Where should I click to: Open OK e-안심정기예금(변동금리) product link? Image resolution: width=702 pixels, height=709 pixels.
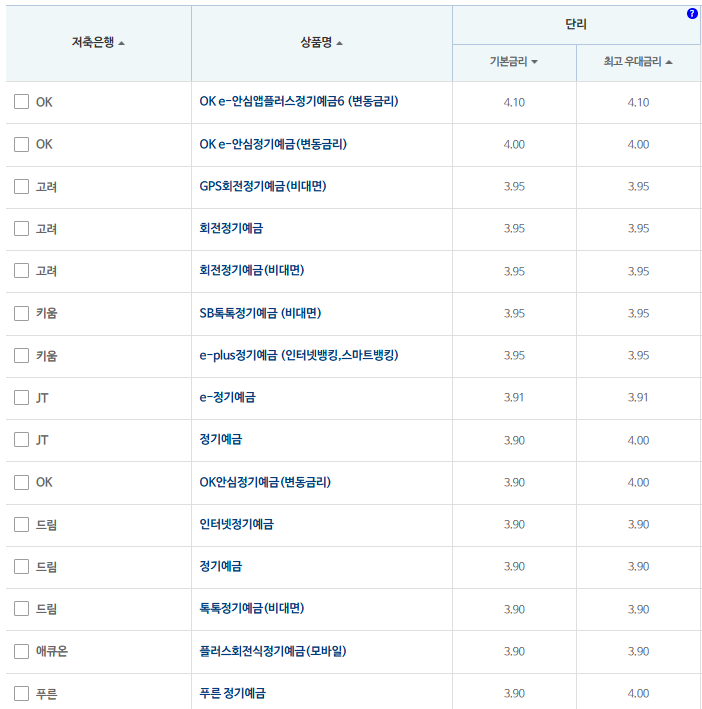tap(273, 144)
